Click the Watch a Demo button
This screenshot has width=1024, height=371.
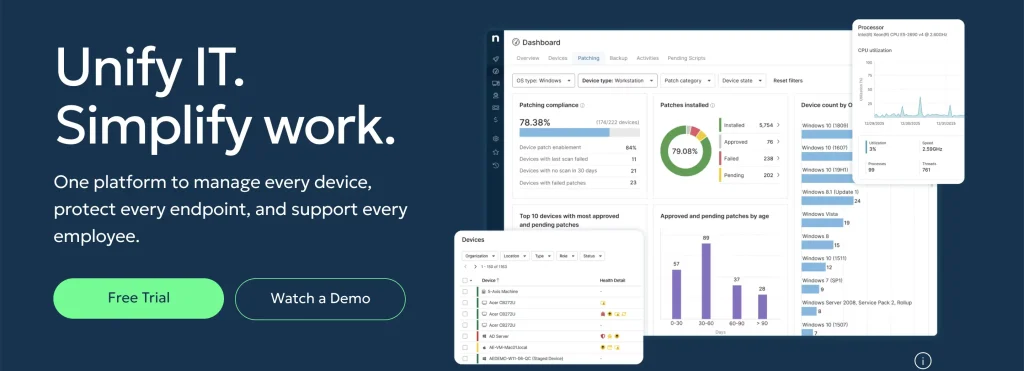320,298
